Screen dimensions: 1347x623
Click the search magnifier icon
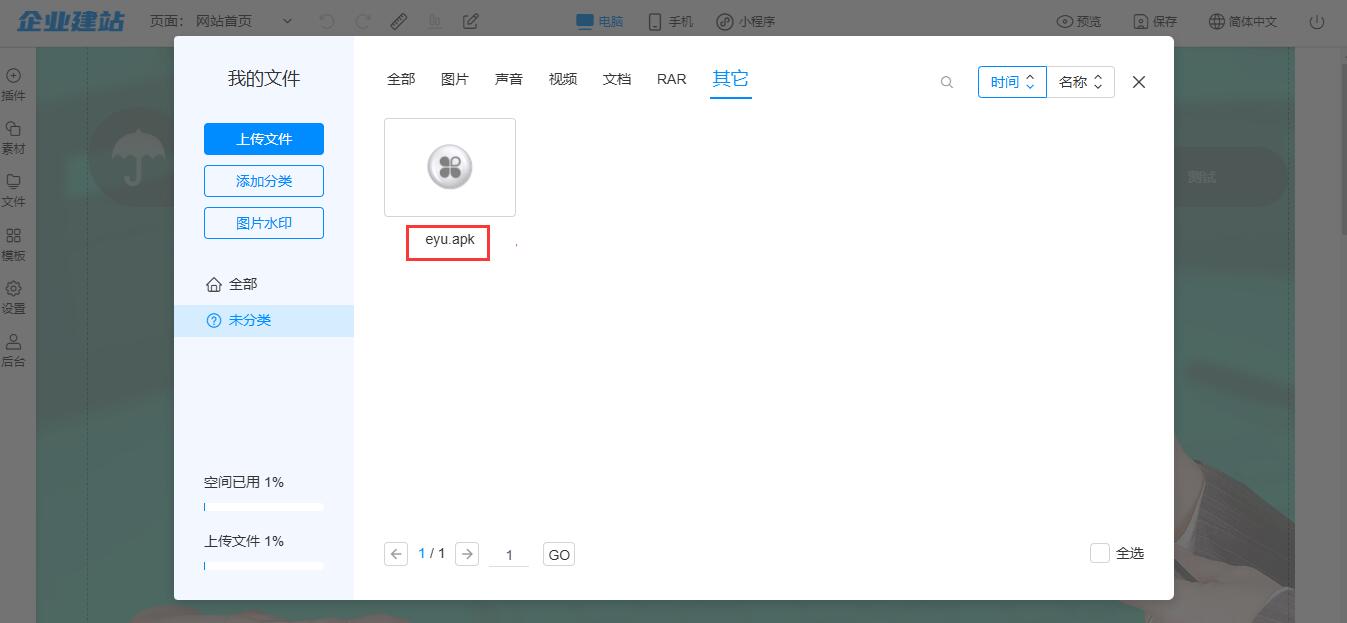tap(947, 82)
